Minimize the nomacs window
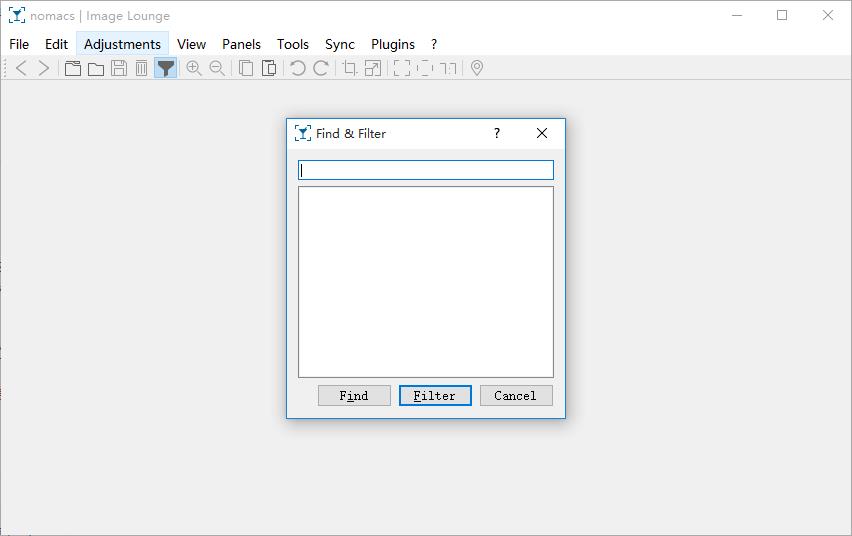Viewport: 852px width, 536px height. (x=737, y=15)
